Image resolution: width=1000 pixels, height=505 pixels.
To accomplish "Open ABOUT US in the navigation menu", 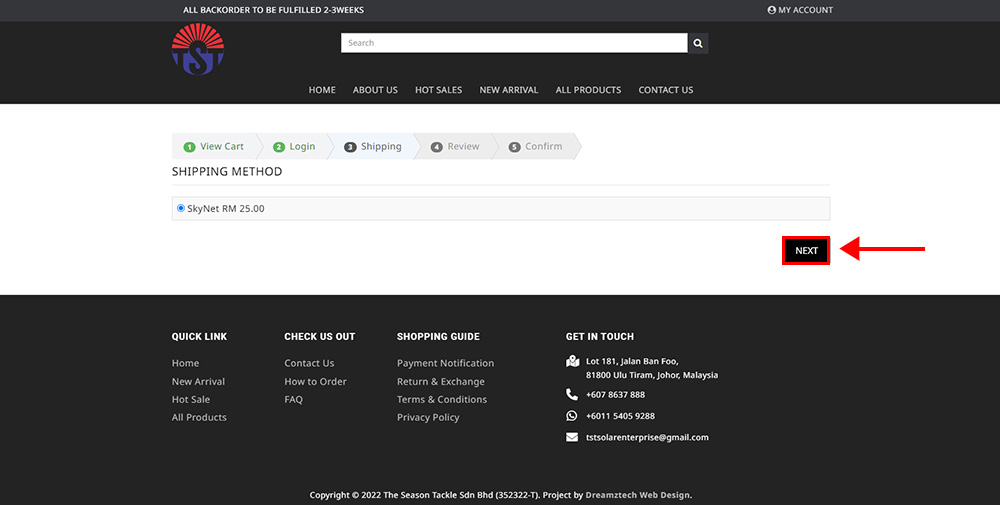I will (375, 90).
